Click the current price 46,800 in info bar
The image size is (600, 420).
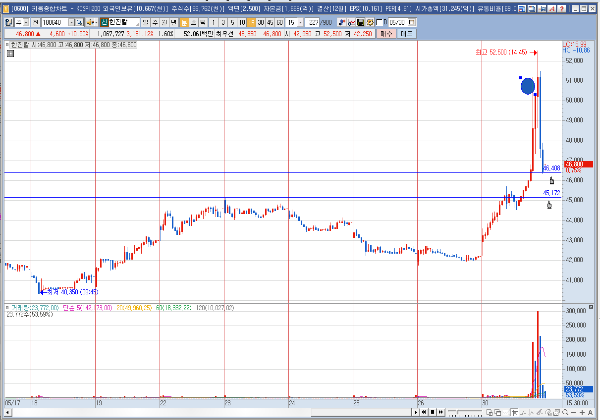click(26, 34)
